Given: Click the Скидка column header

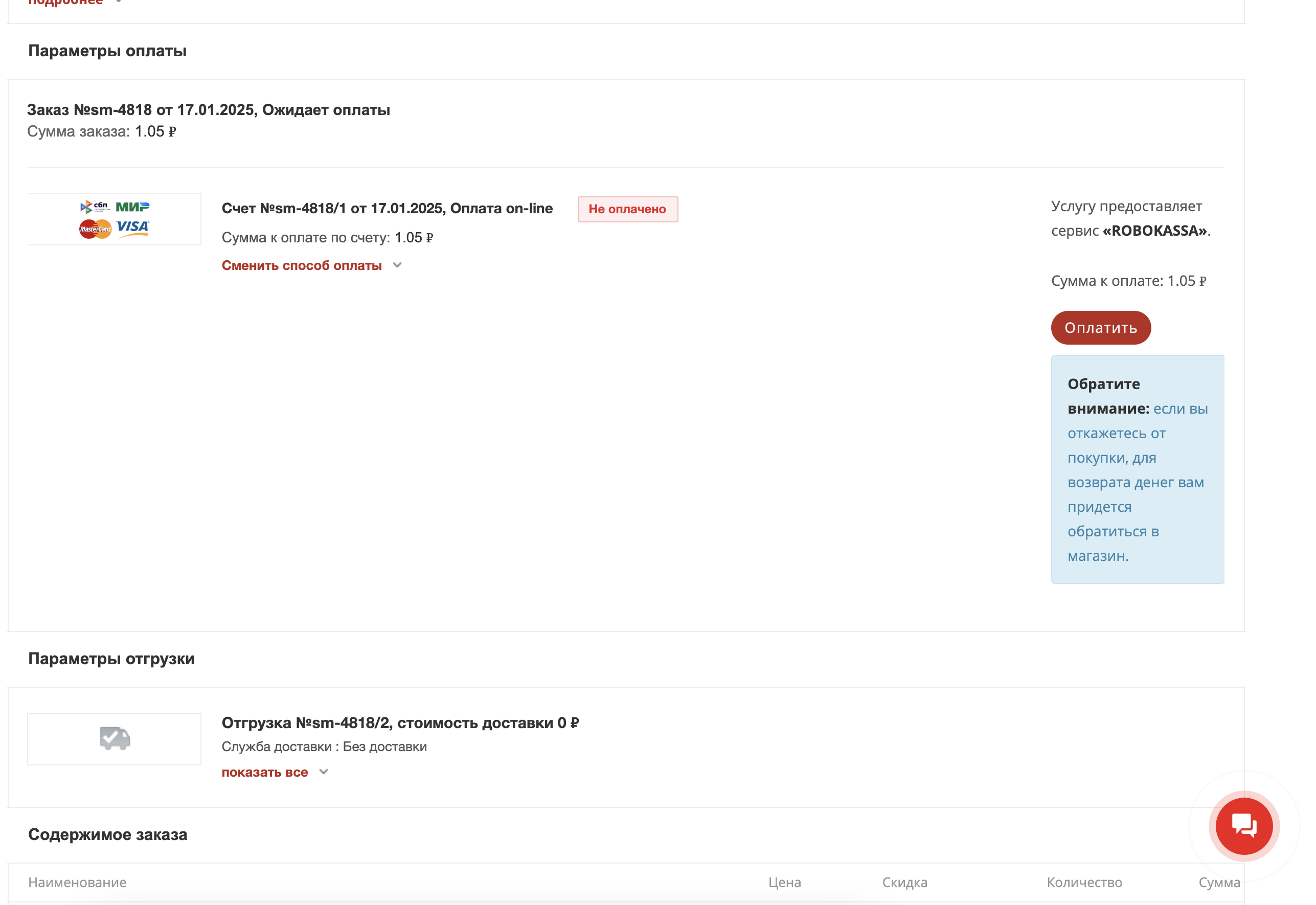Looking at the screenshot, I should [904, 882].
